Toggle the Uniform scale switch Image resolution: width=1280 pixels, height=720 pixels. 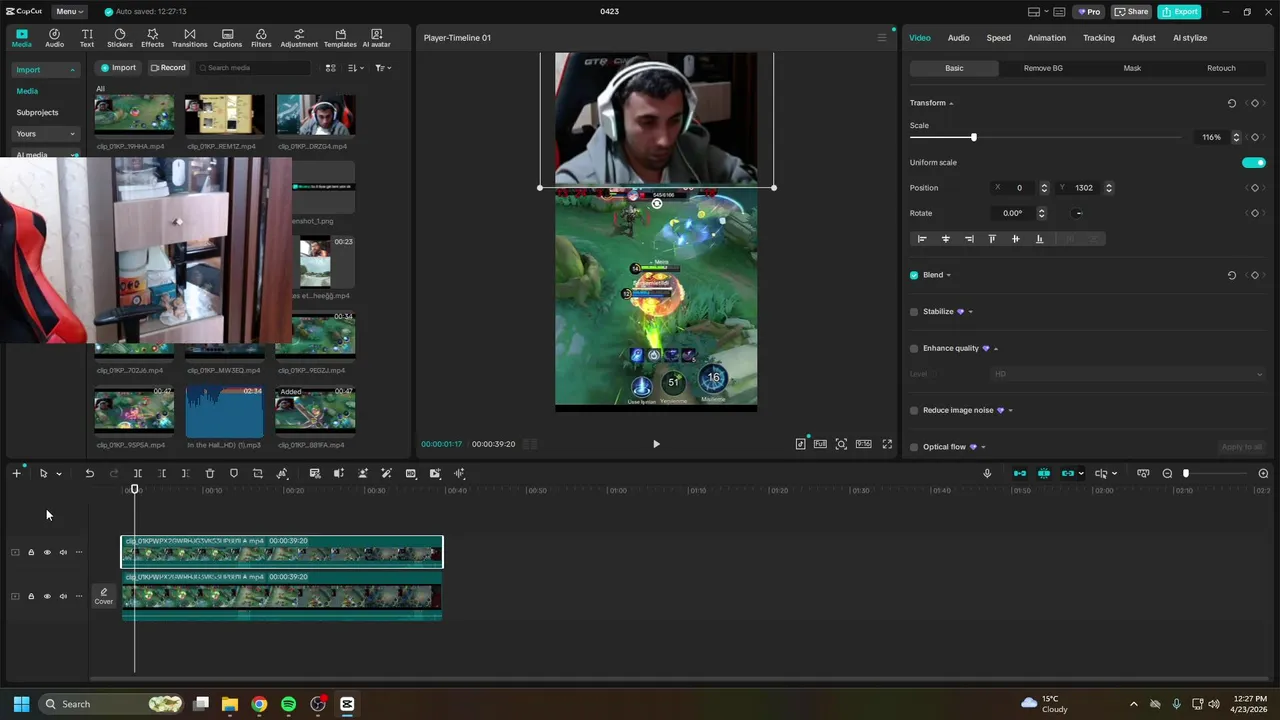pyautogui.click(x=1254, y=163)
